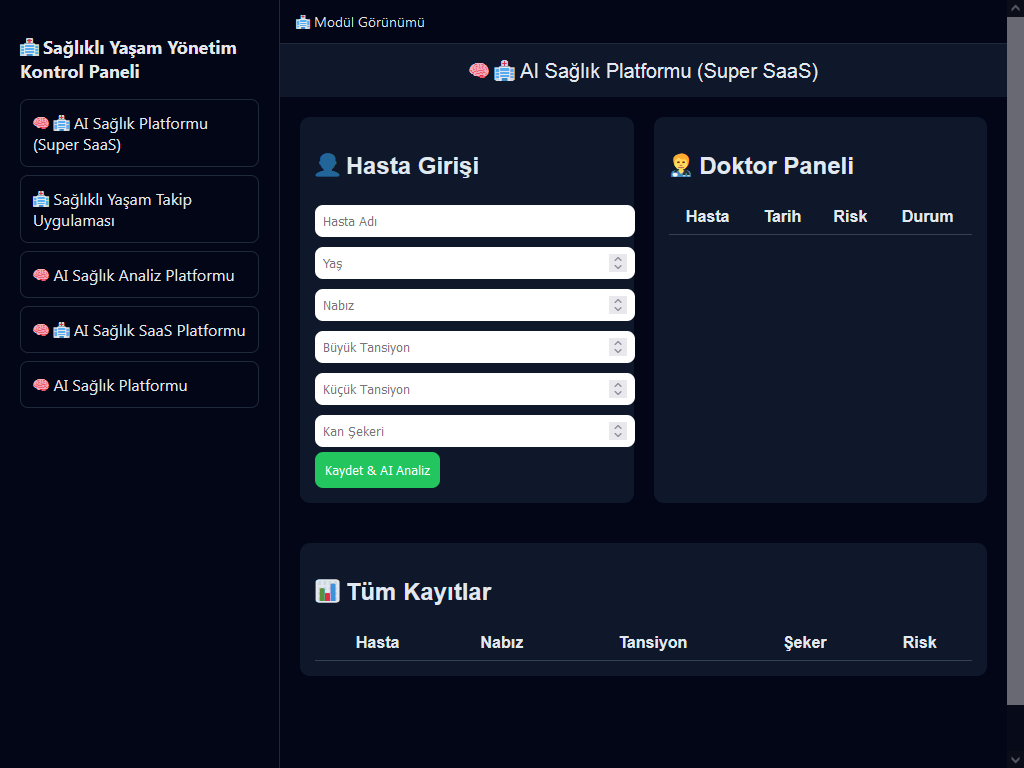Click the stepper in the Küçük Tansiyon field
Screen dimensions: 1024x768
[x=618, y=389]
